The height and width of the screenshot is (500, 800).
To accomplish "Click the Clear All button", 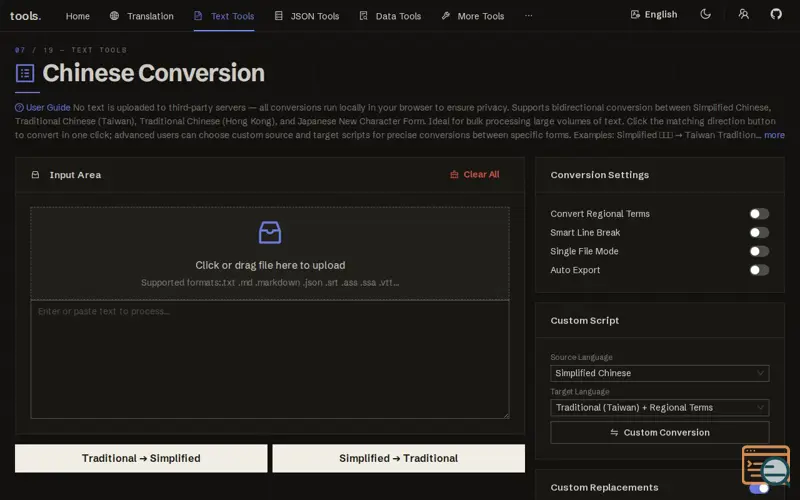I will click(x=474, y=174).
